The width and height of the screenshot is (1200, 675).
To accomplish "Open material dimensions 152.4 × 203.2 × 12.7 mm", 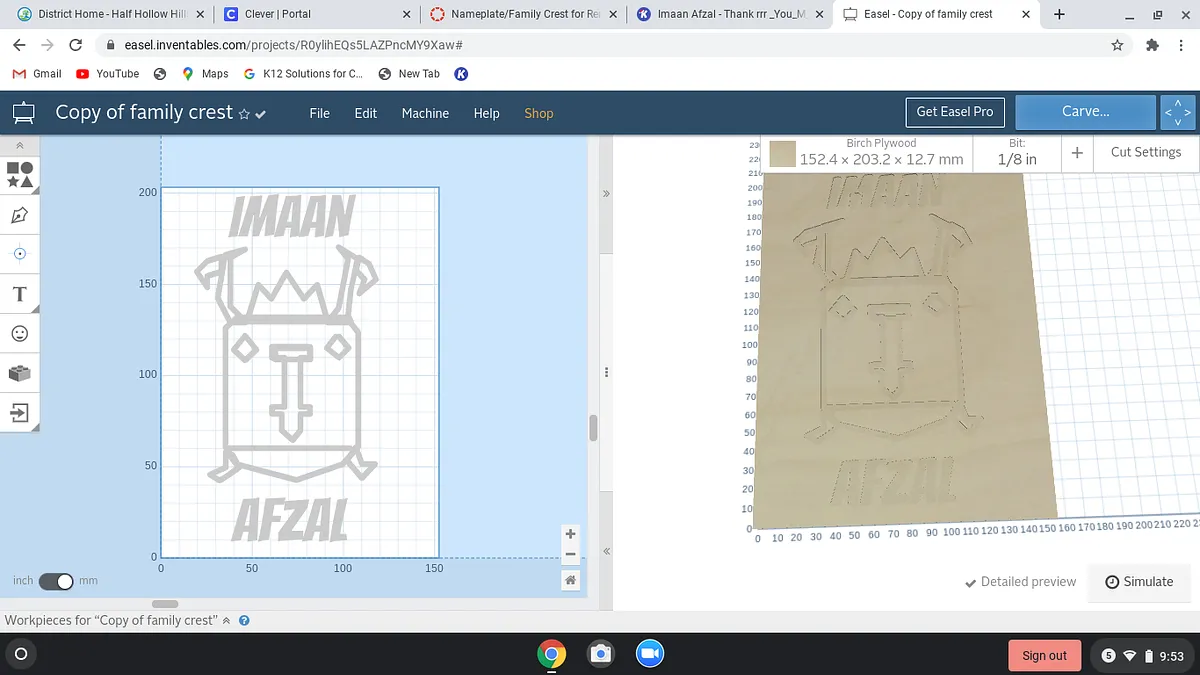I will point(881,159).
